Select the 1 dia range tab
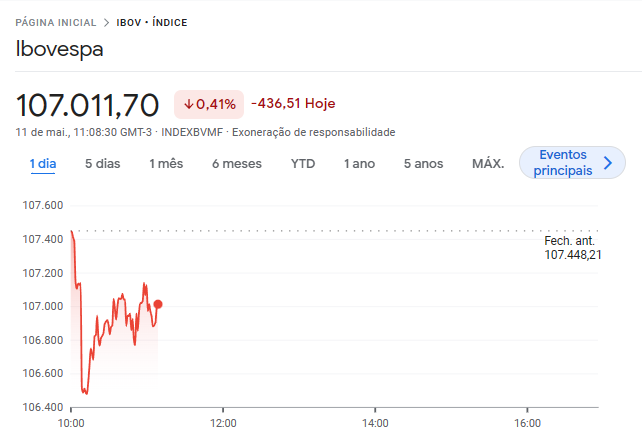Image resolution: width=642 pixels, height=440 pixels. point(43,163)
